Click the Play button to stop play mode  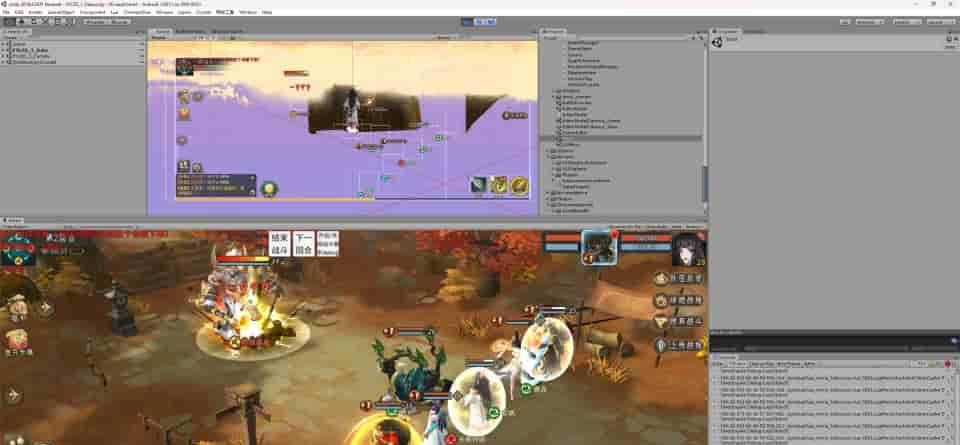(467, 21)
